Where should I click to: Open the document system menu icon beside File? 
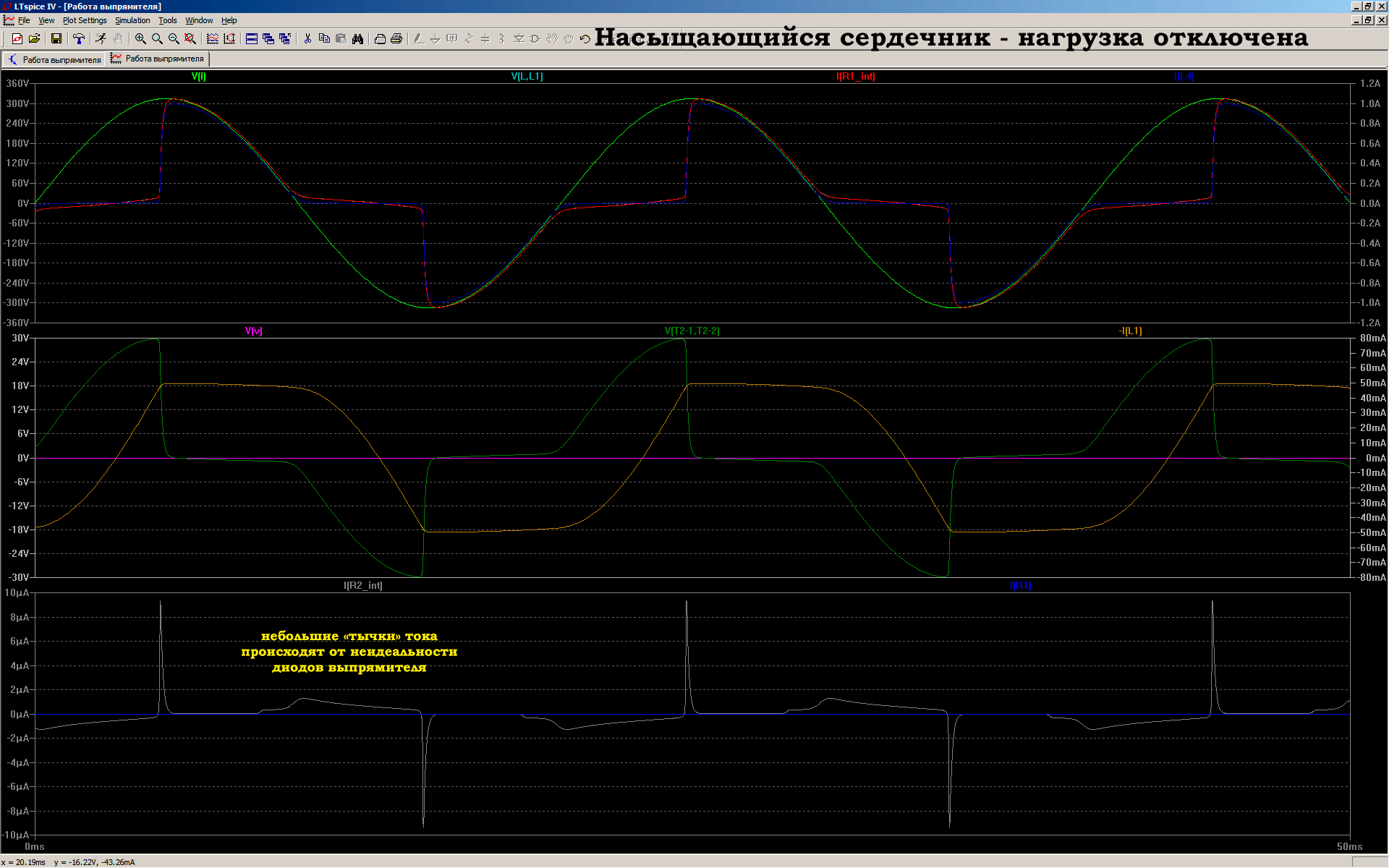tap(9, 20)
